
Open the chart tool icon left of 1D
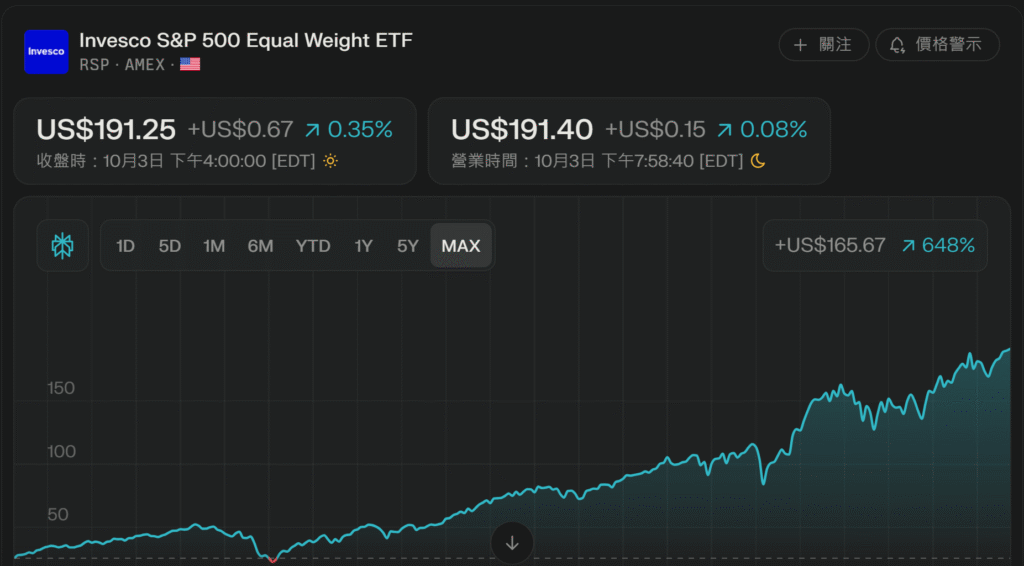63,245
